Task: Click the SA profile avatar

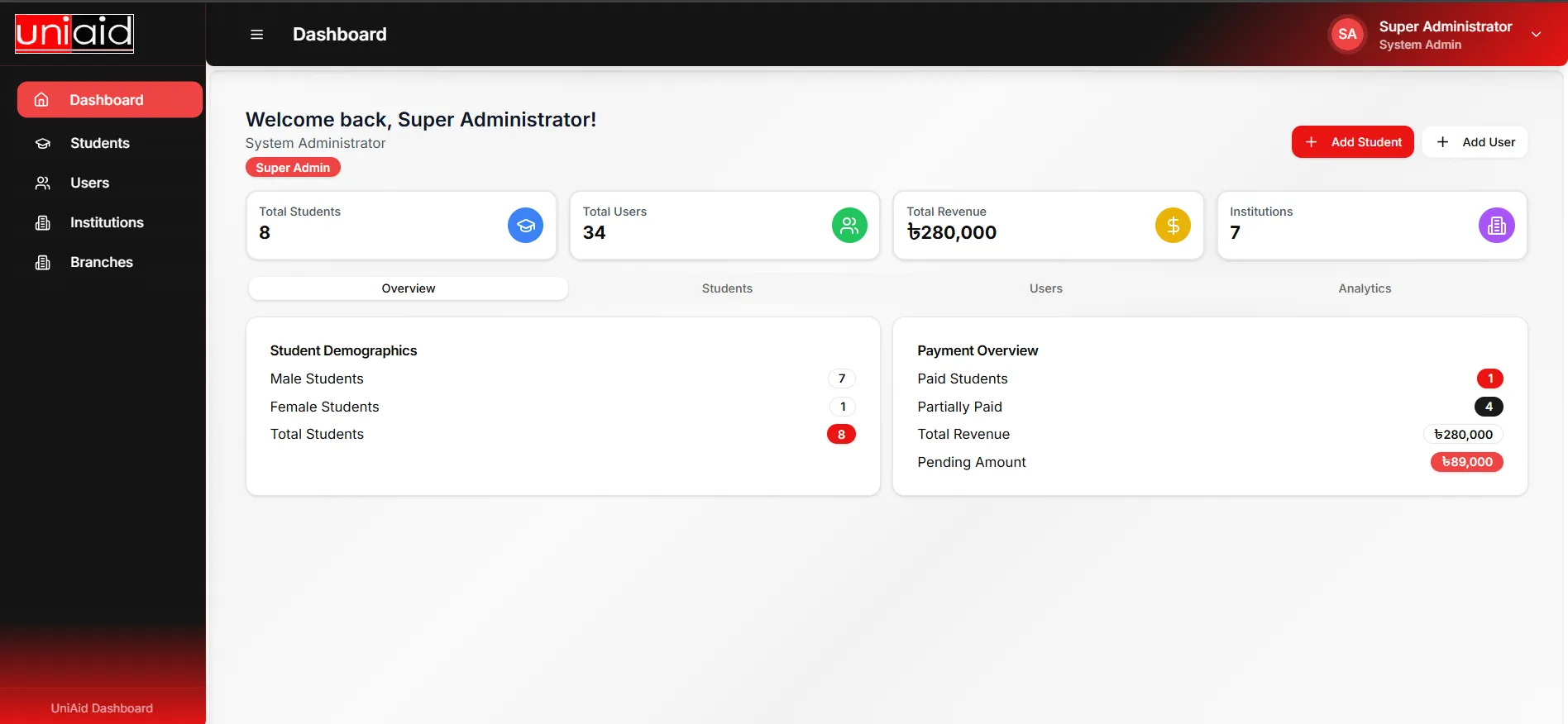Action: (x=1346, y=35)
